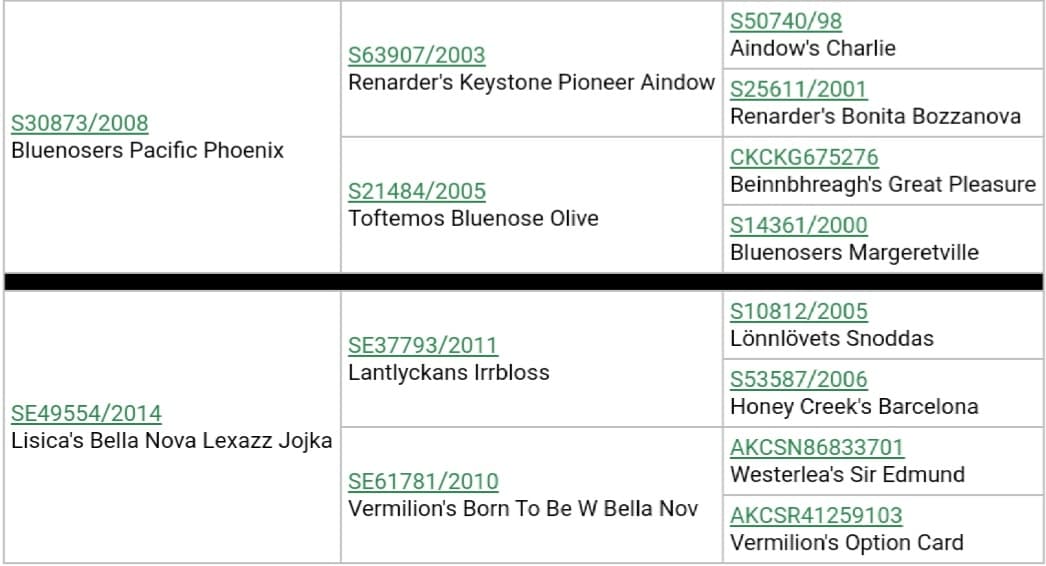Open registration link S30873/2008

click(x=80, y=123)
